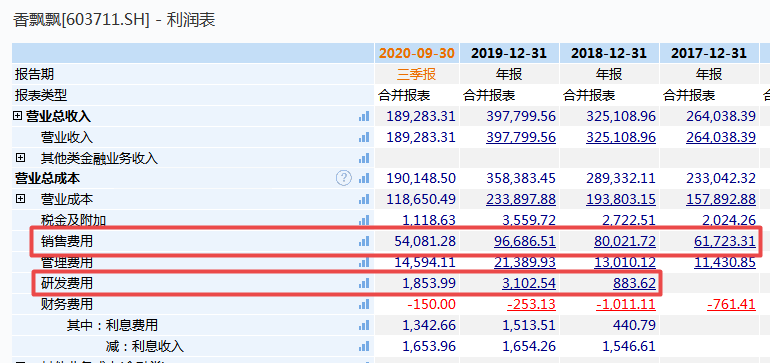770x363 pixels.
Task: Open chart icon for 减：利息收入 row
Action: click(364, 346)
